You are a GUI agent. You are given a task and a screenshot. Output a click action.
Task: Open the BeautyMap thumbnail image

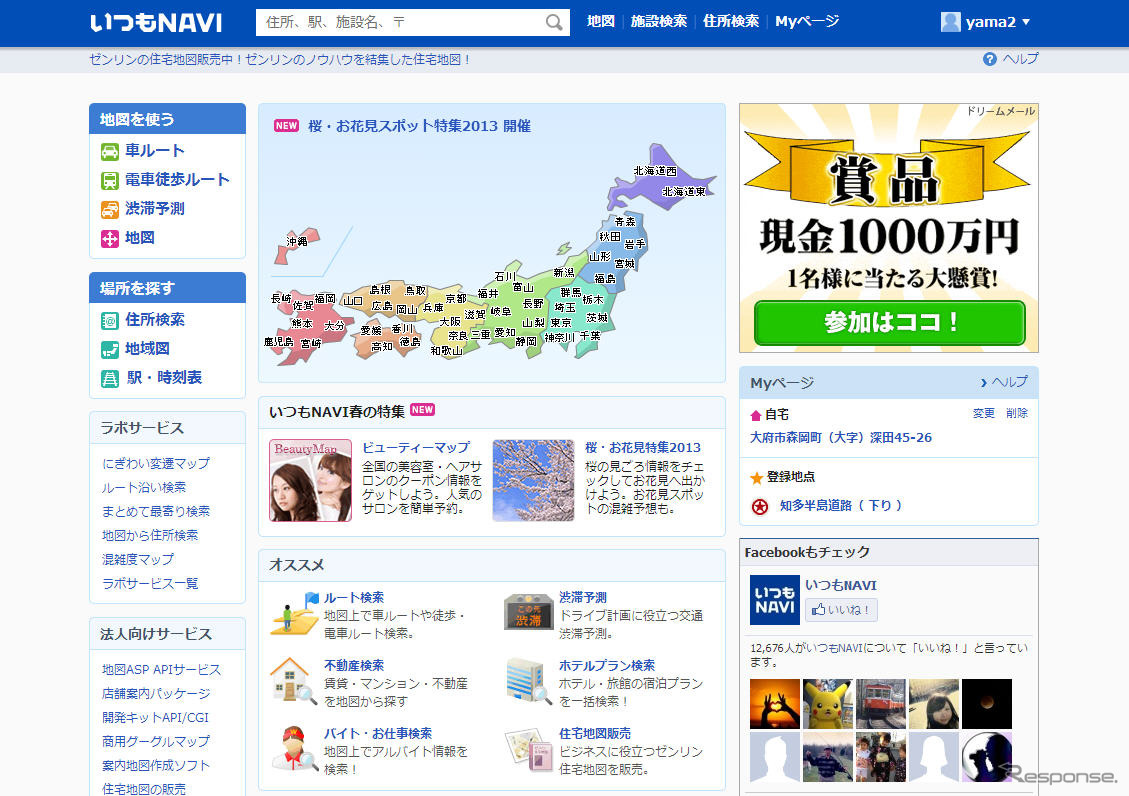pyautogui.click(x=310, y=480)
